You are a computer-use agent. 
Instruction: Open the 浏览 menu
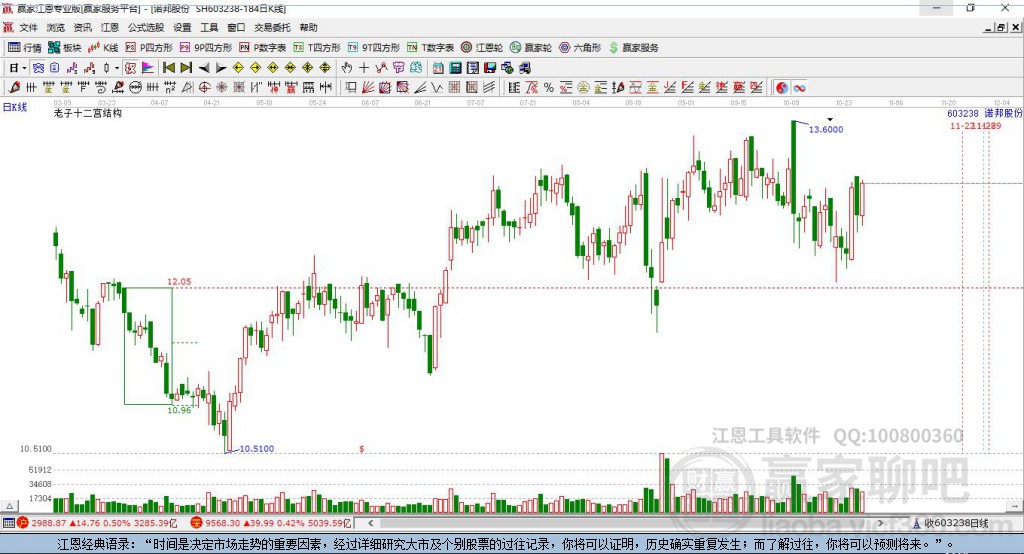[56, 27]
